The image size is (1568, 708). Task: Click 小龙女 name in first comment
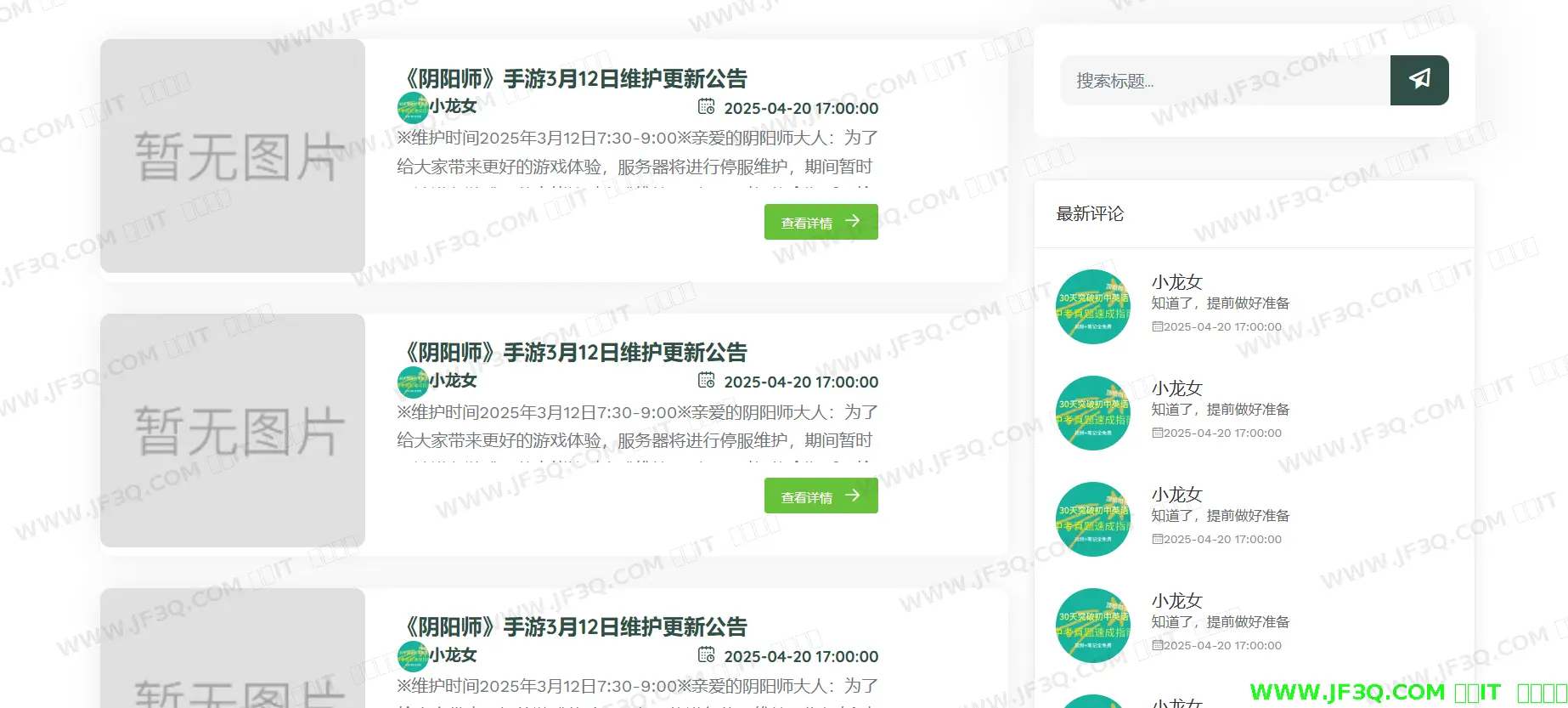tap(1176, 282)
